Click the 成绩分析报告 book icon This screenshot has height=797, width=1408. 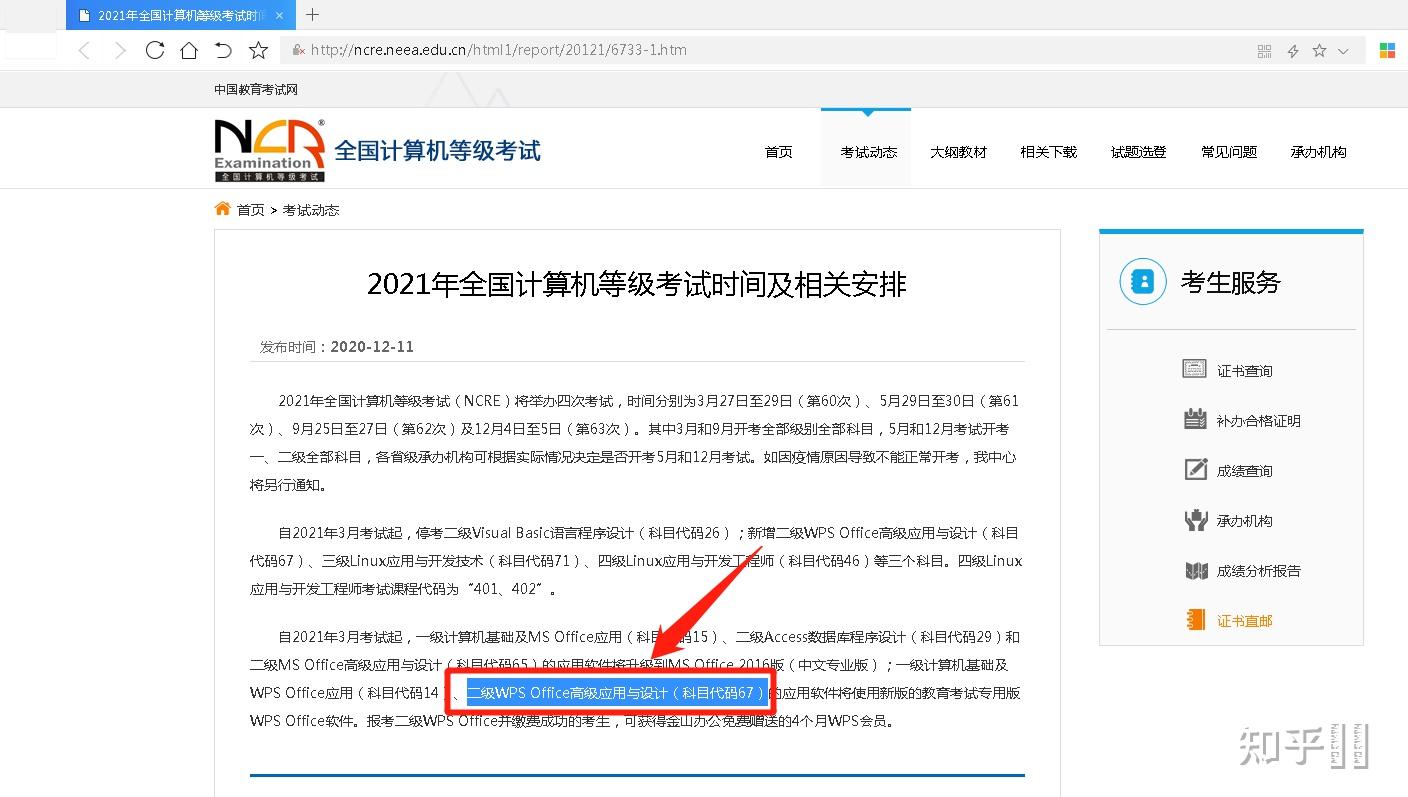[x=1196, y=571]
